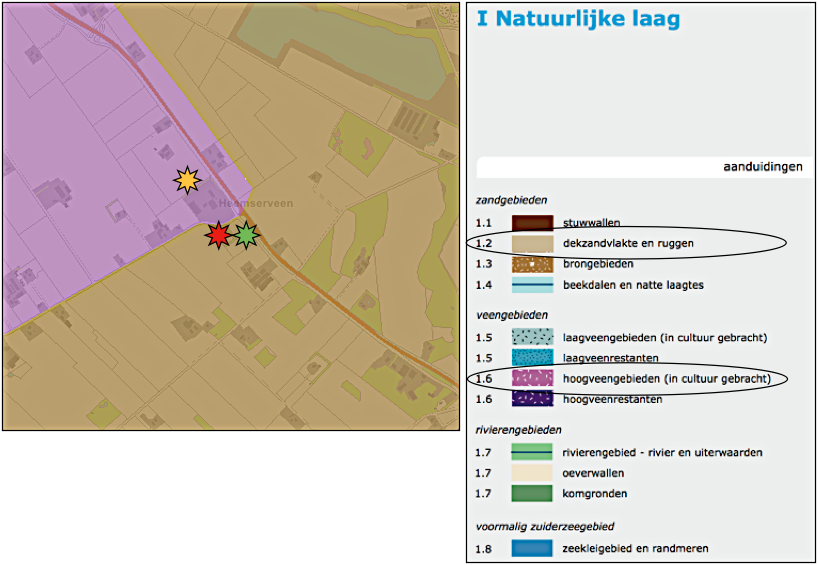Click the green star marker on the map
Image resolution: width=818 pixels, height=565 pixels.
point(246,235)
